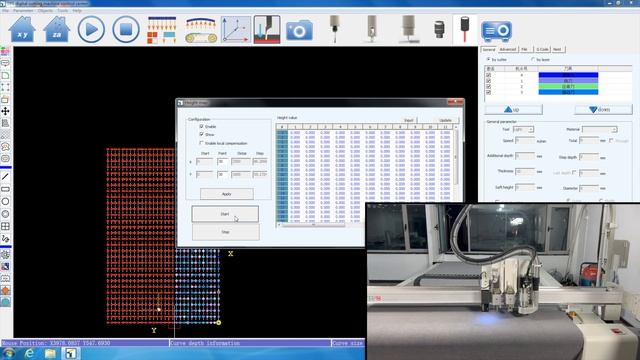Toggle the checkbox of layer row 4

(x=489, y=75)
